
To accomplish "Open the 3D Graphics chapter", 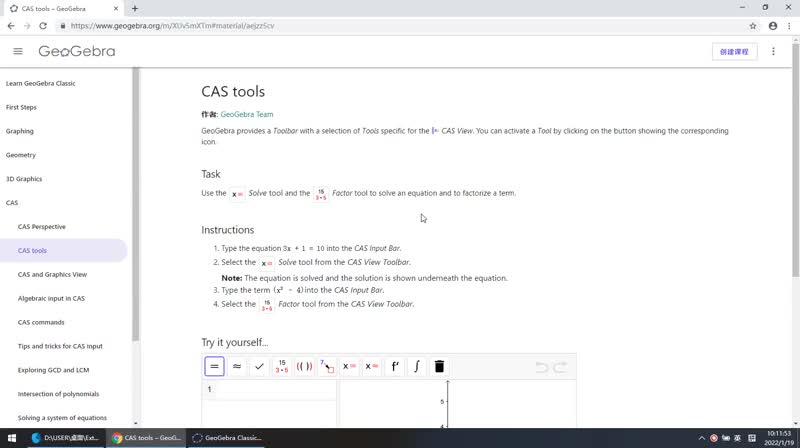I will (24, 179).
